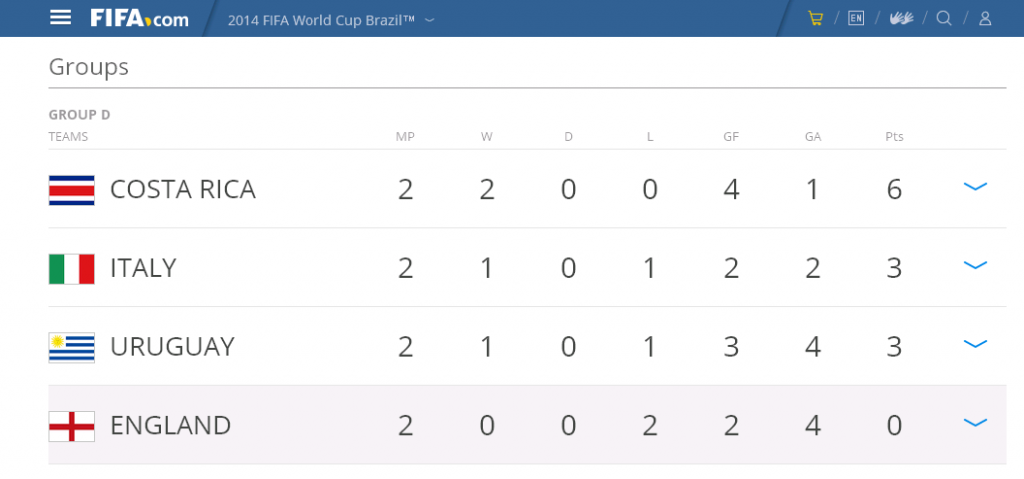The height and width of the screenshot is (479, 1024).
Task: Expand the Uruguay row chevron
Action: tap(975, 343)
